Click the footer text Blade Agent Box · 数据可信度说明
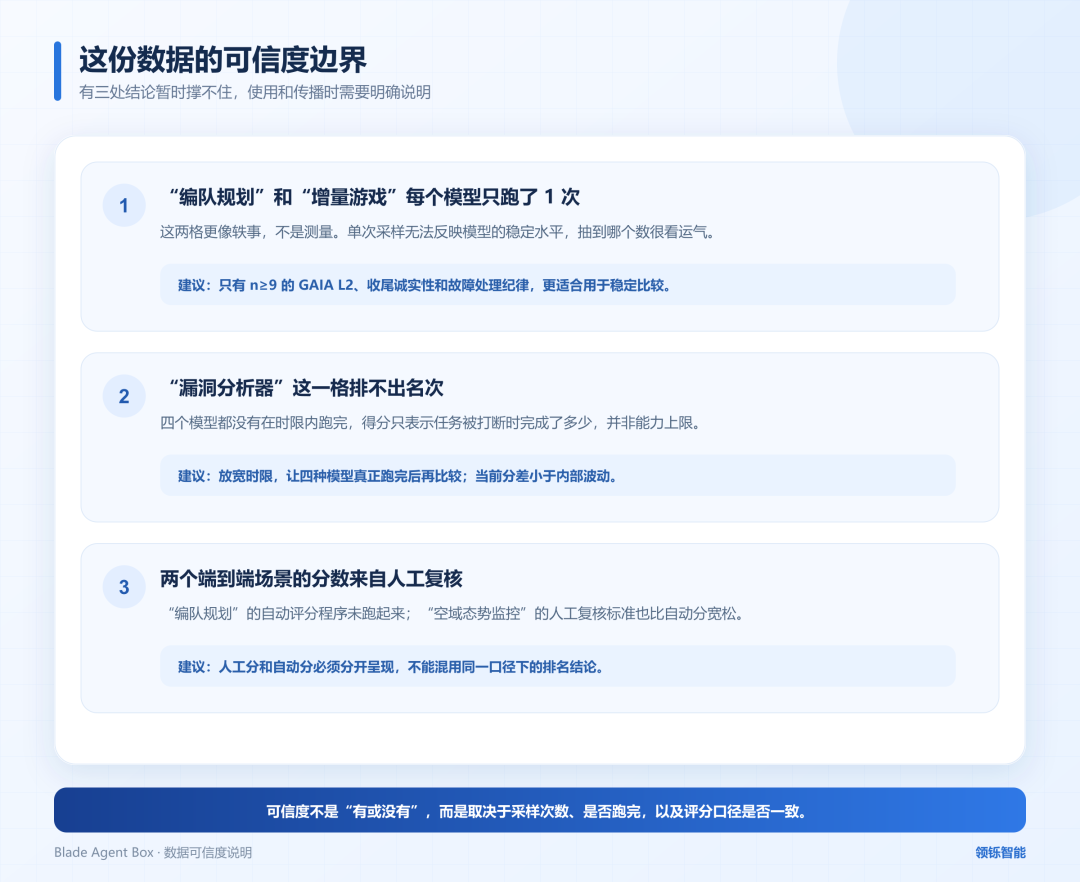This screenshot has height=882, width=1080. [153, 852]
